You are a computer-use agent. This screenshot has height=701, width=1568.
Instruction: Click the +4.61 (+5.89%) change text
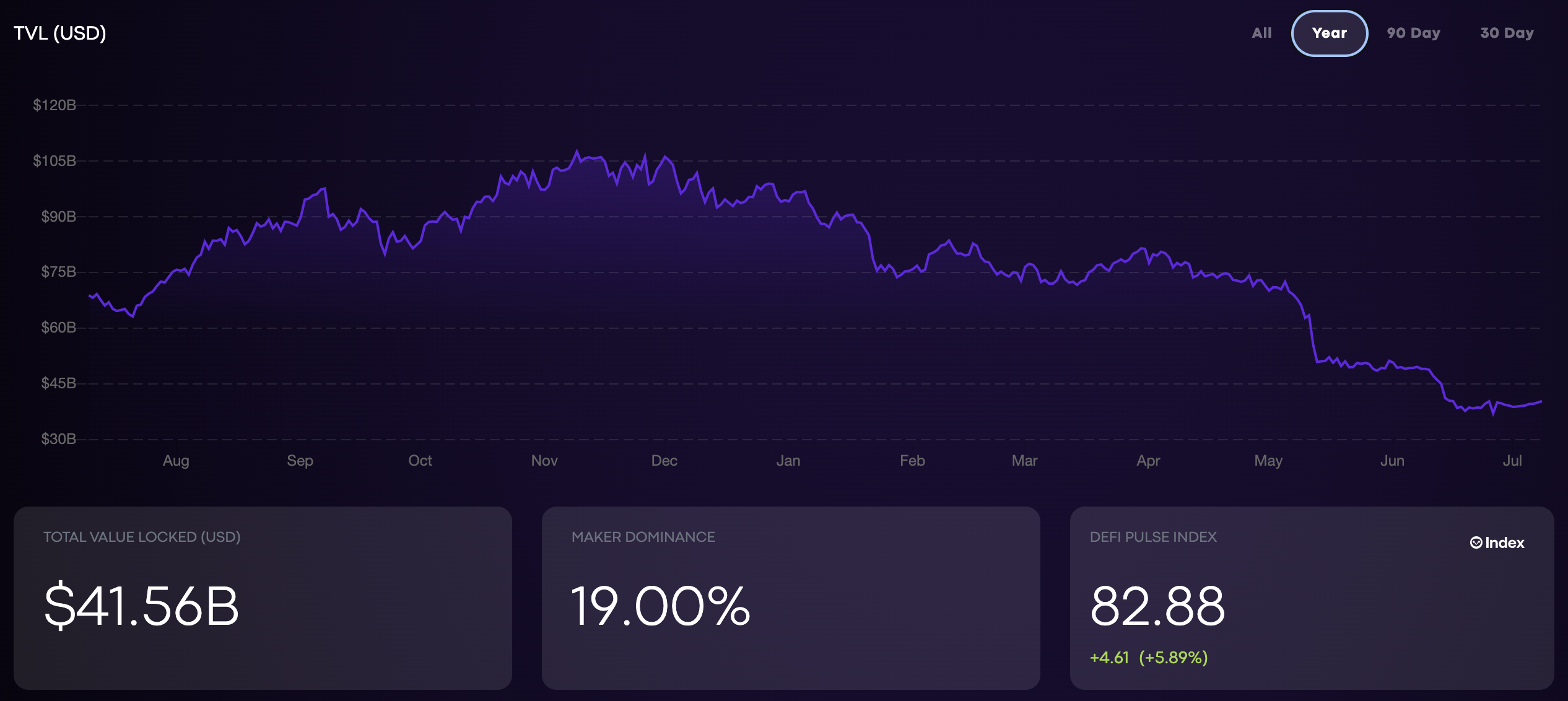[x=1148, y=657]
